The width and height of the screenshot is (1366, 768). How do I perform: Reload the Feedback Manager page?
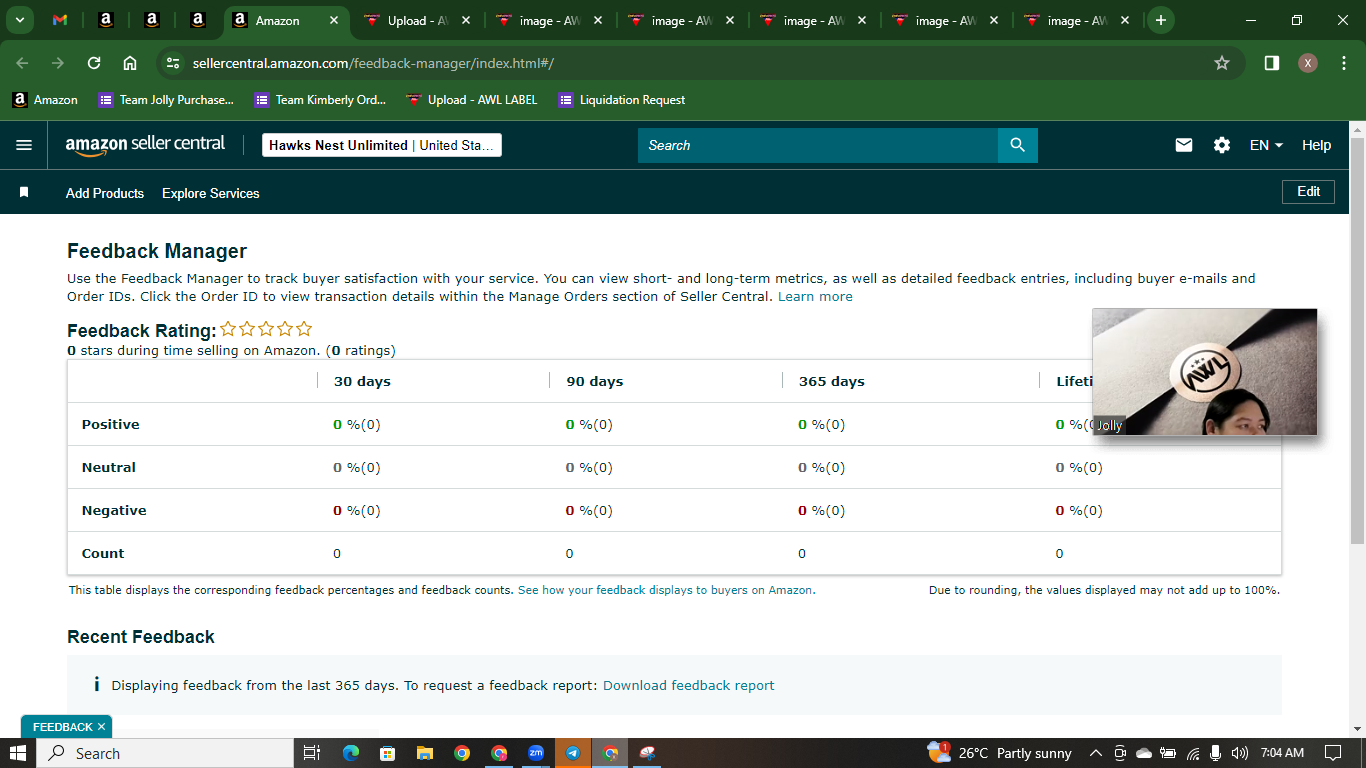point(94,63)
